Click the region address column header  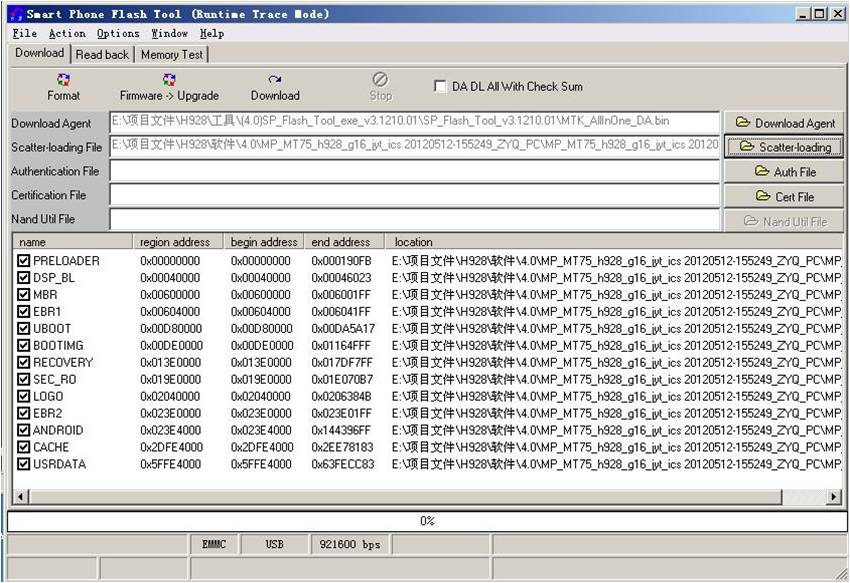[178, 242]
